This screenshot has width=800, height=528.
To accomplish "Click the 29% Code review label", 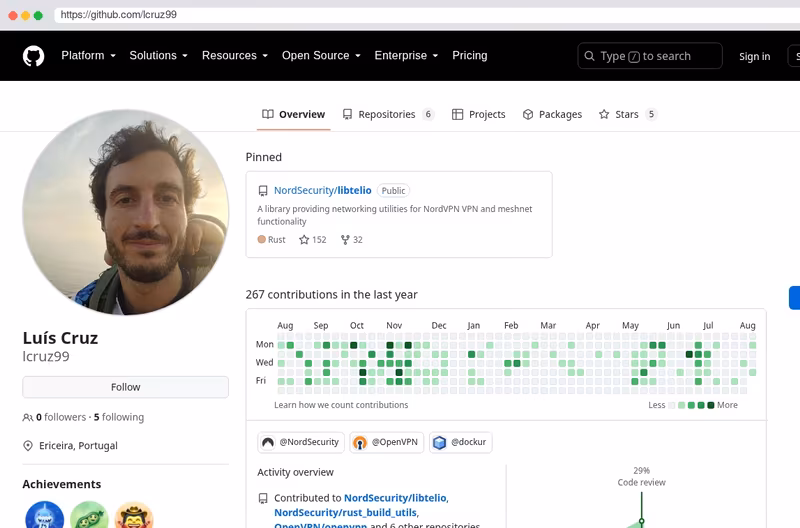I will [641, 476].
